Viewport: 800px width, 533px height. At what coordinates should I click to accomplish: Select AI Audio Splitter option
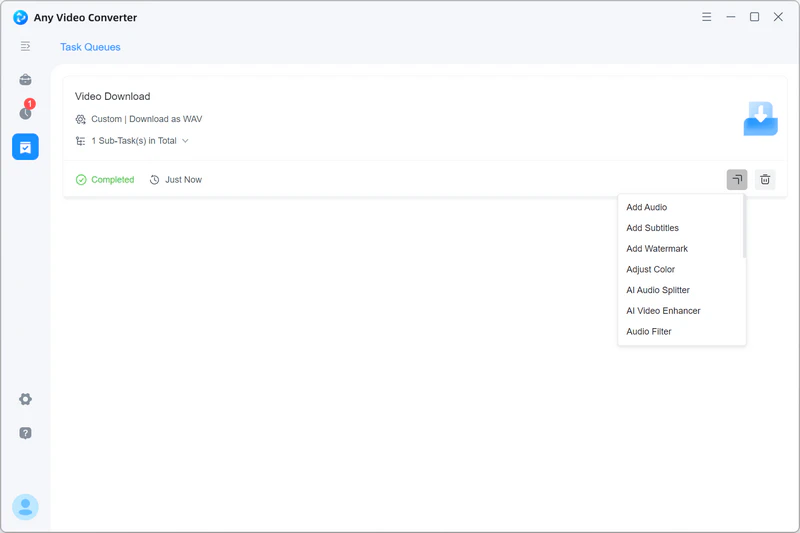pos(658,290)
